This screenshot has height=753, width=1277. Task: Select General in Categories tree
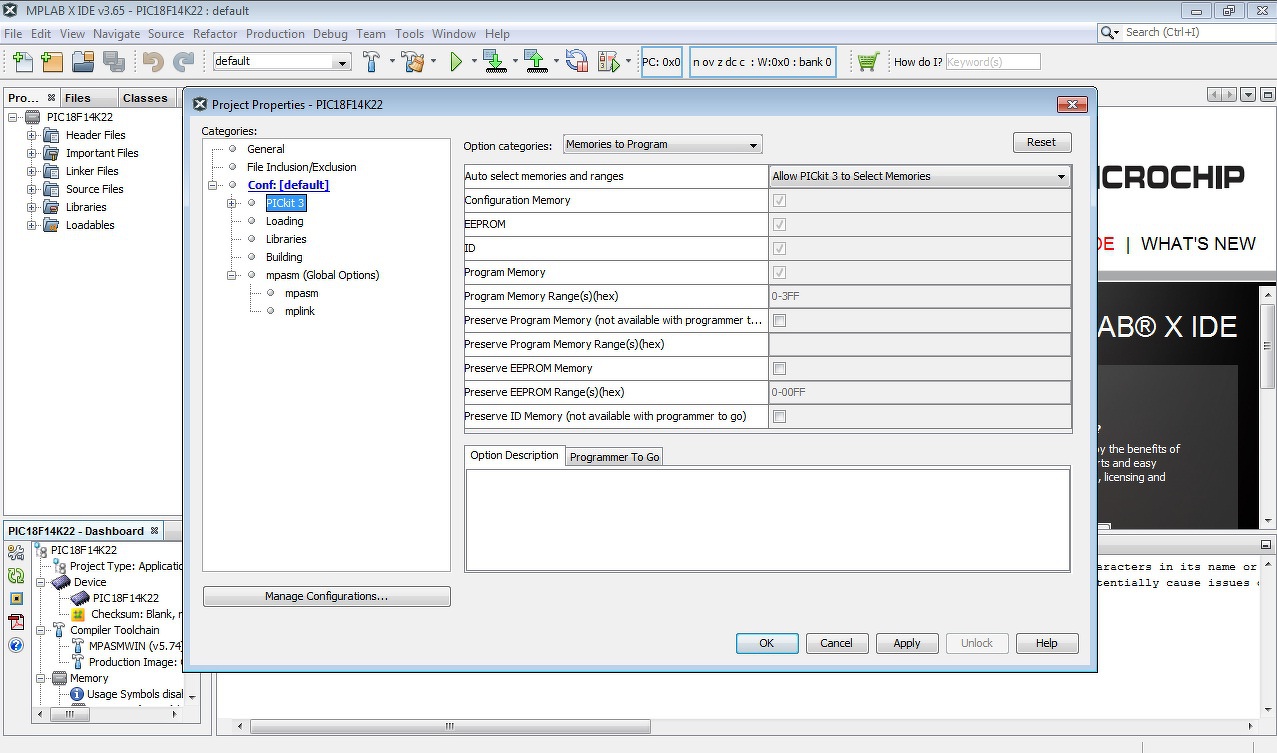pos(265,149)
